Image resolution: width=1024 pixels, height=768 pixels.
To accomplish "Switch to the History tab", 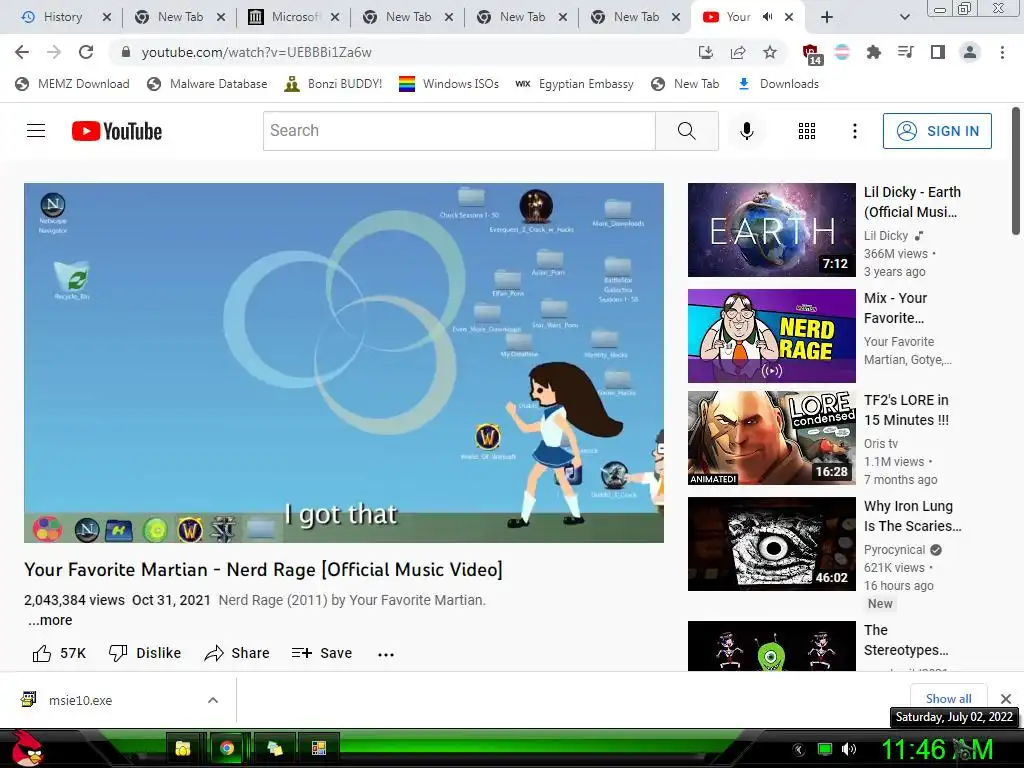I will [63, 17].
